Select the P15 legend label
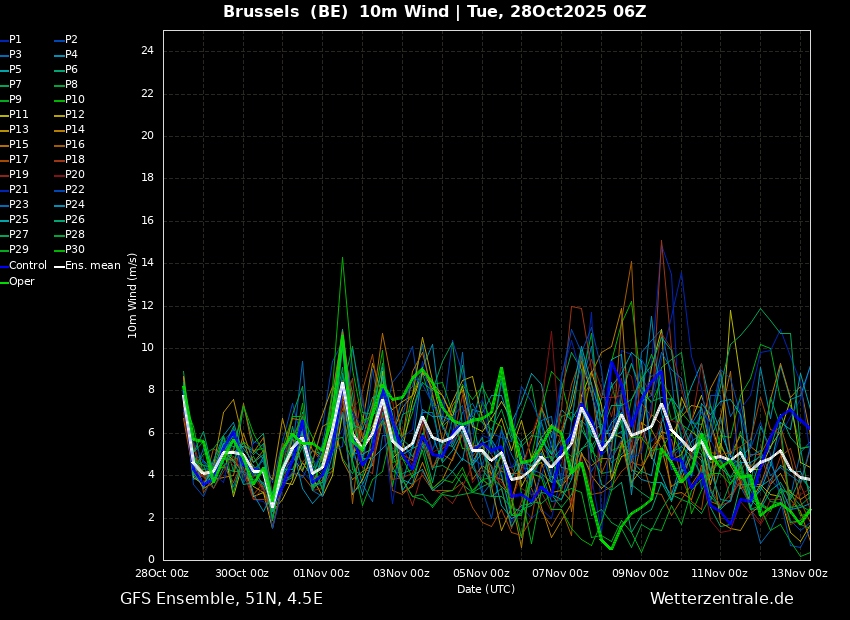The image size is (850, 620). pos(15,144)
